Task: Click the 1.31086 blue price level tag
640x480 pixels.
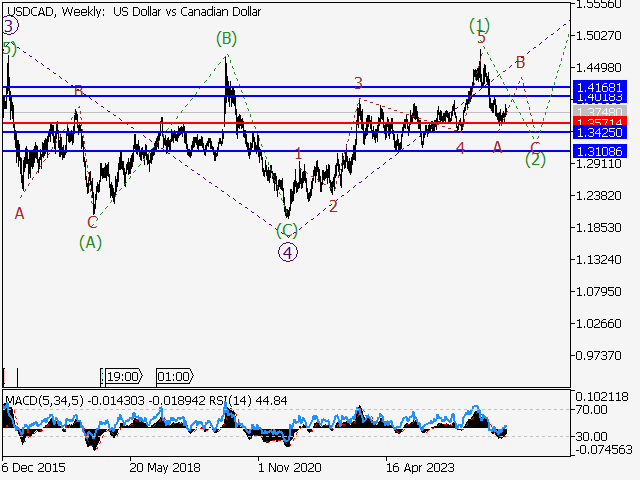Action: click(605, 151)
